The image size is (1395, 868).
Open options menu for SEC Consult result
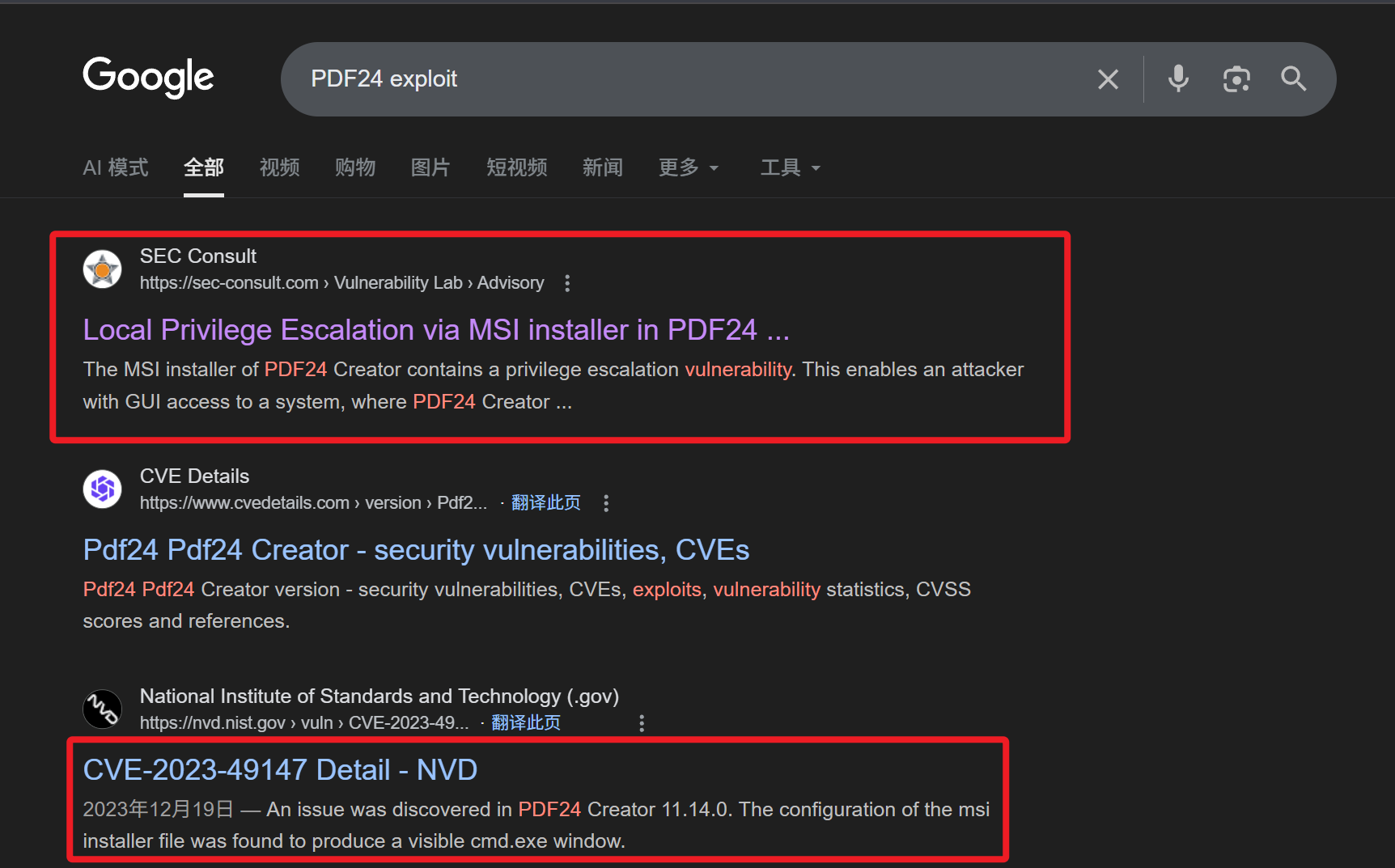[x=567, y=283]
